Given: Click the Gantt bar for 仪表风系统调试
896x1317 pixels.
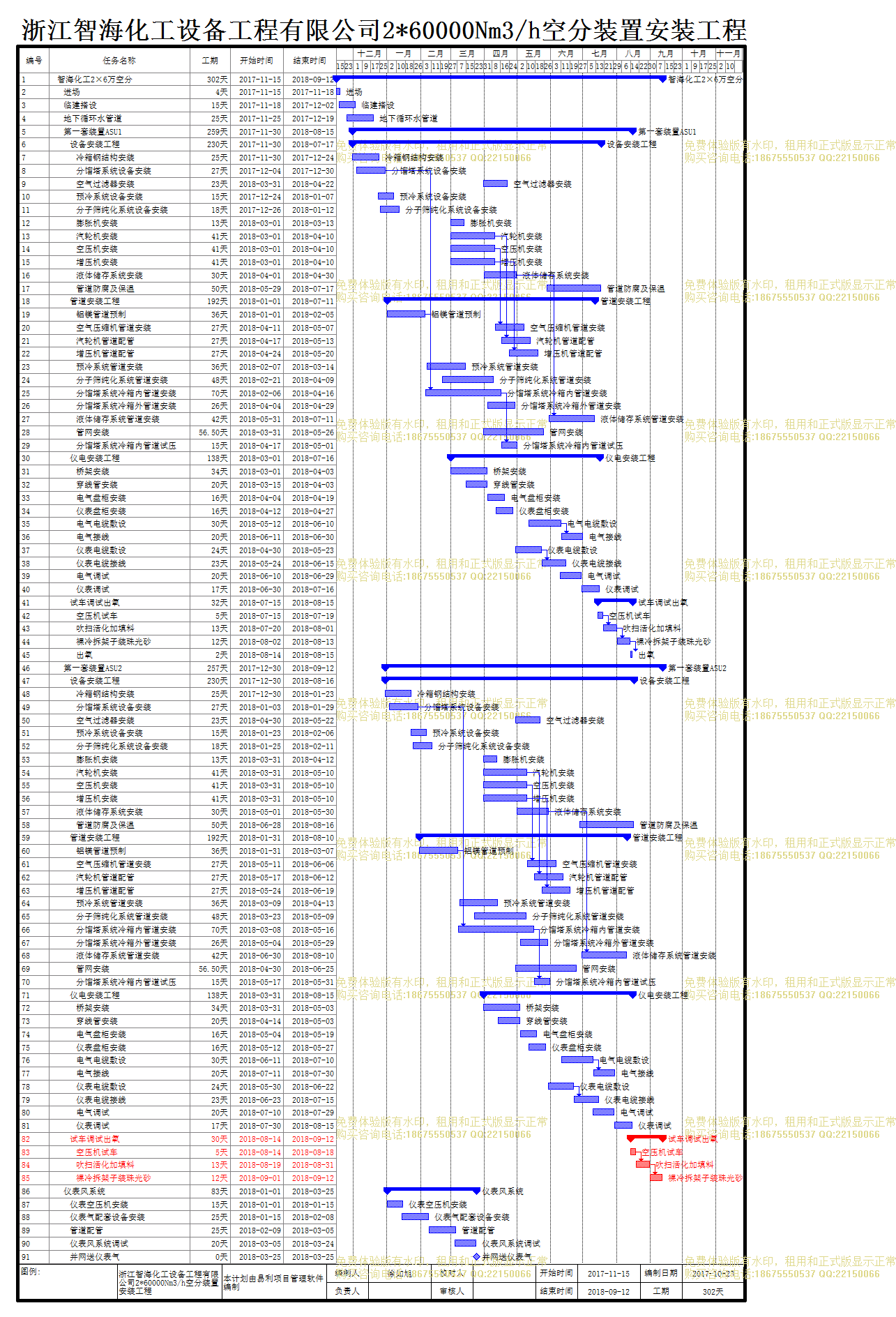Looking at the screenshot, I should pos(466,1243).
